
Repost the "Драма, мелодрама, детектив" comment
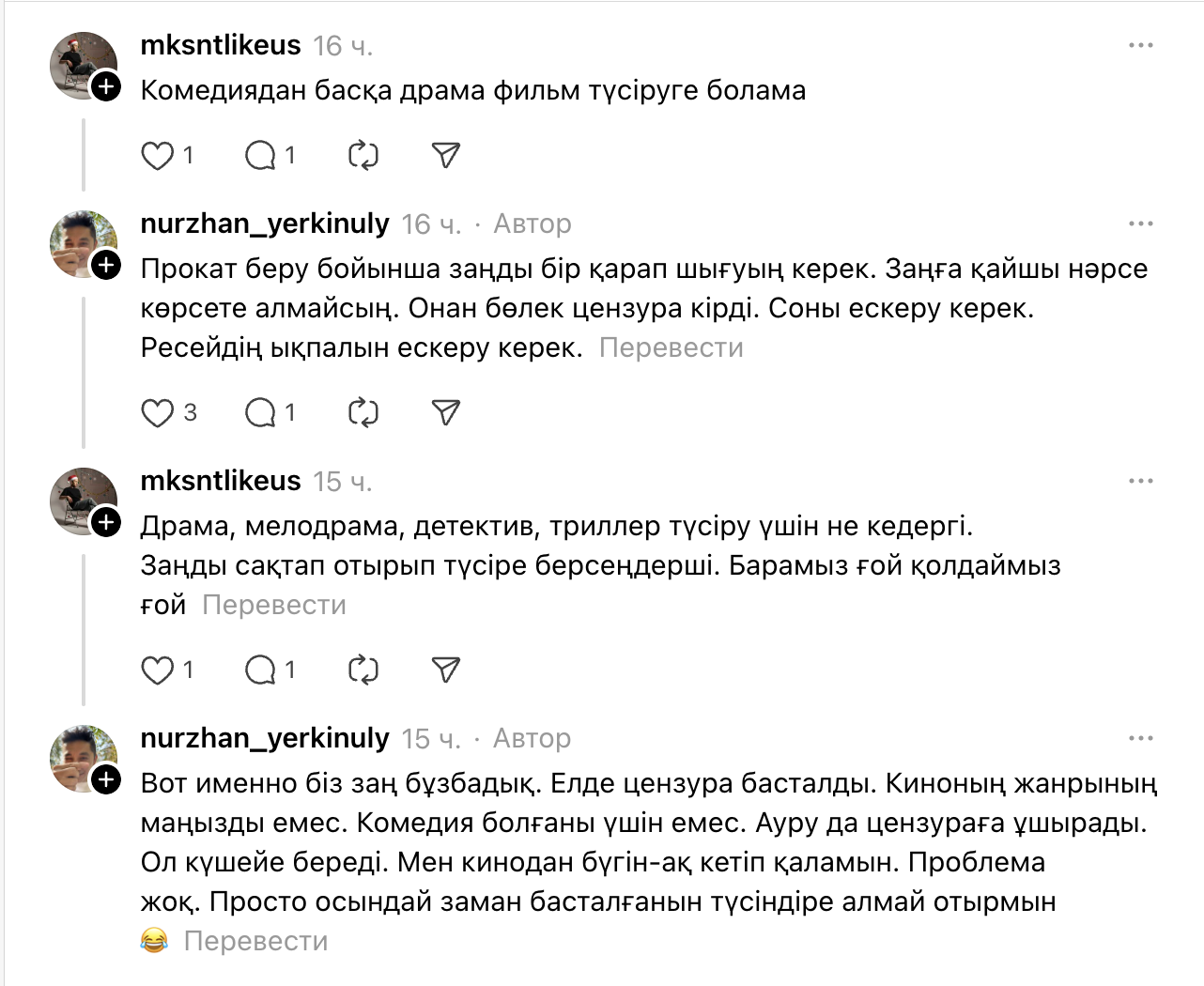pyautogui.click(x=363, y=670)
